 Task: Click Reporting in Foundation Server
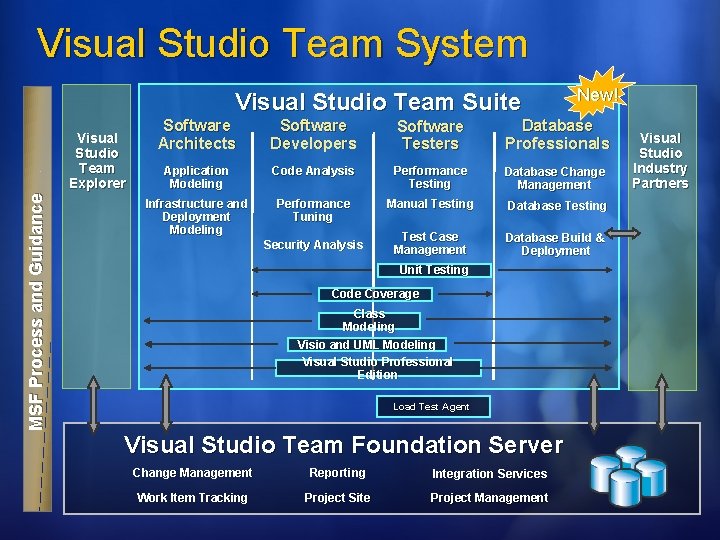click(x=337, y=473)
